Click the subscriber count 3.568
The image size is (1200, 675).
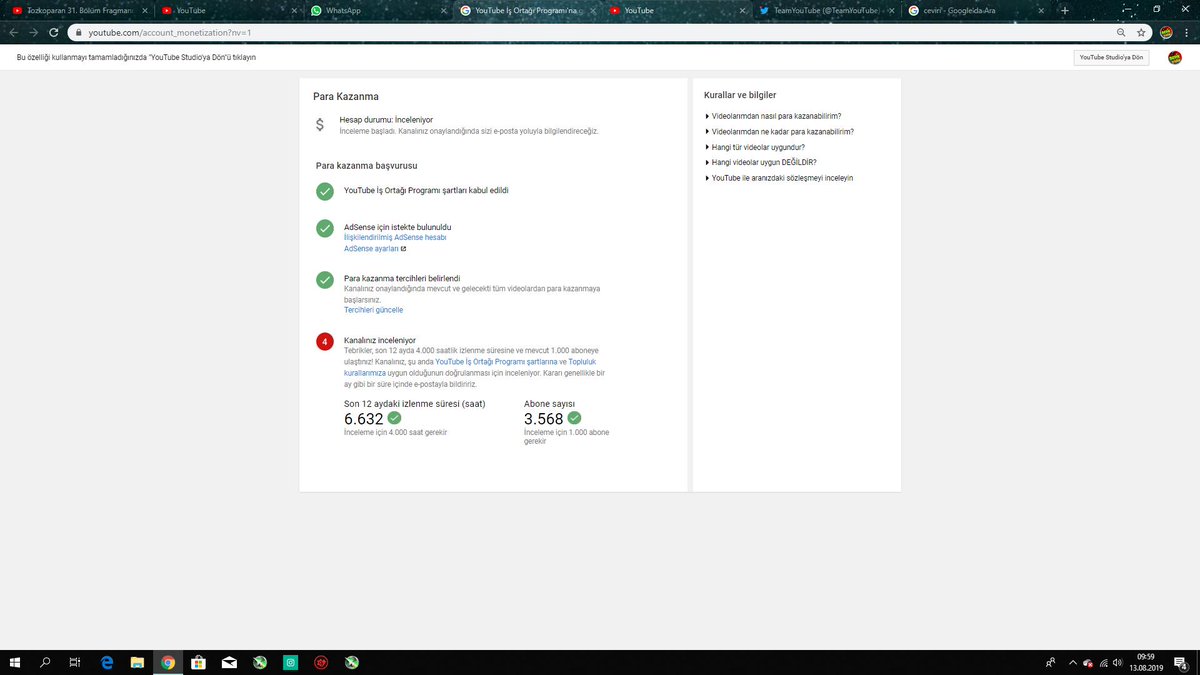click(544, 419)
